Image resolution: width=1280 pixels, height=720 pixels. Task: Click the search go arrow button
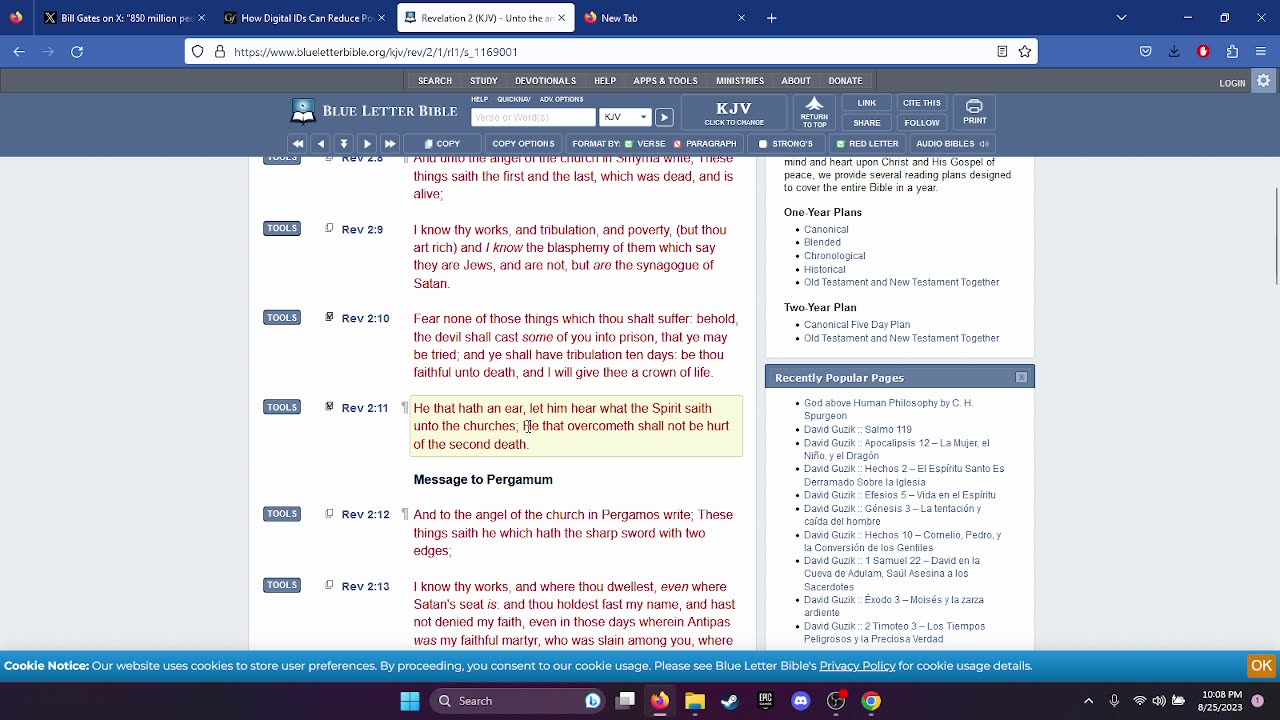point(664,117)
